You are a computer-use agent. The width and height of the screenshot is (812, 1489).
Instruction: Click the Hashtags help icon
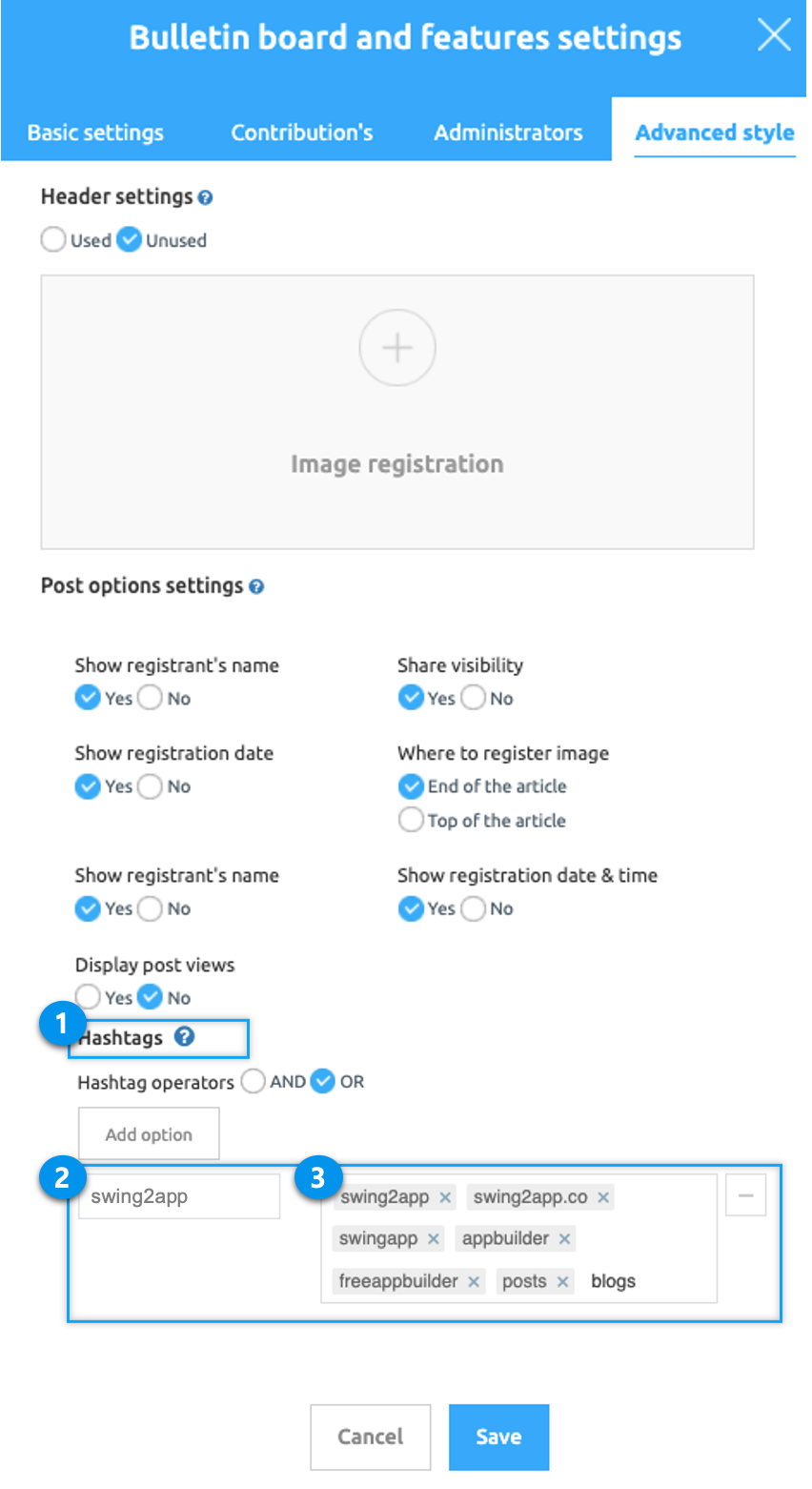185,1036
